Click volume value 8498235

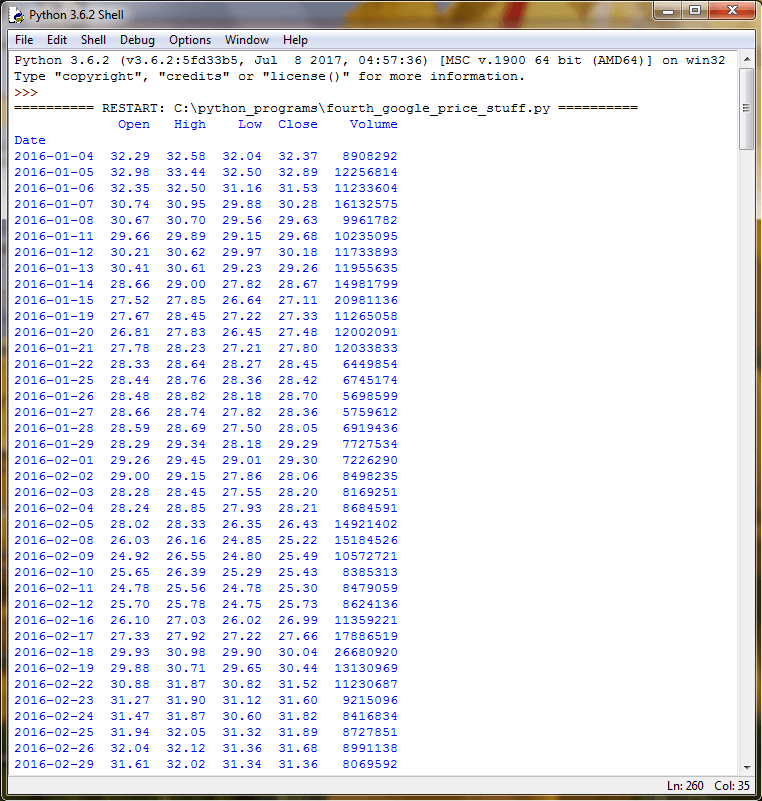[370, 476]
